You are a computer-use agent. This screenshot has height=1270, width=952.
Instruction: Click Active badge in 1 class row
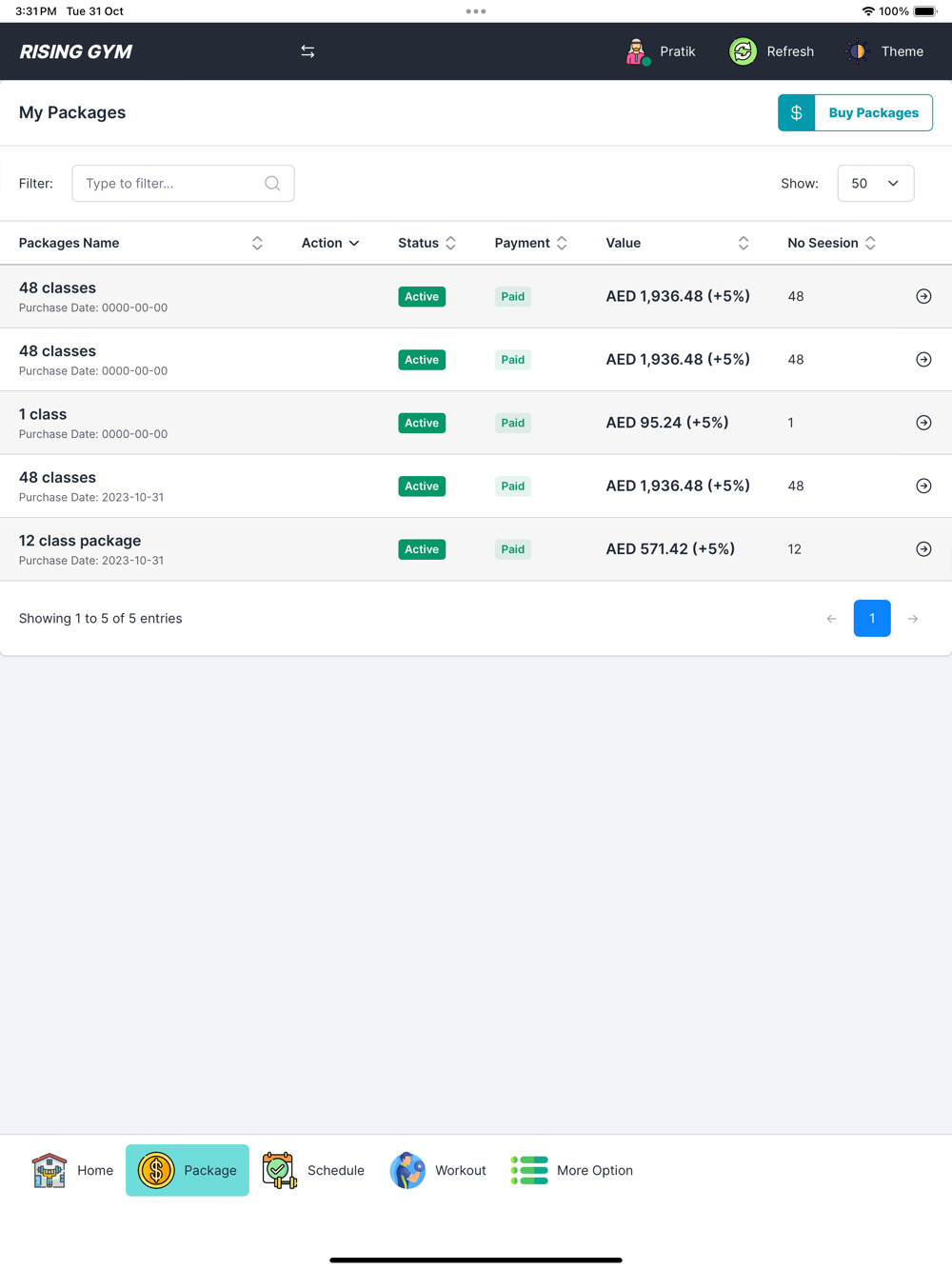tap(422, 423)
